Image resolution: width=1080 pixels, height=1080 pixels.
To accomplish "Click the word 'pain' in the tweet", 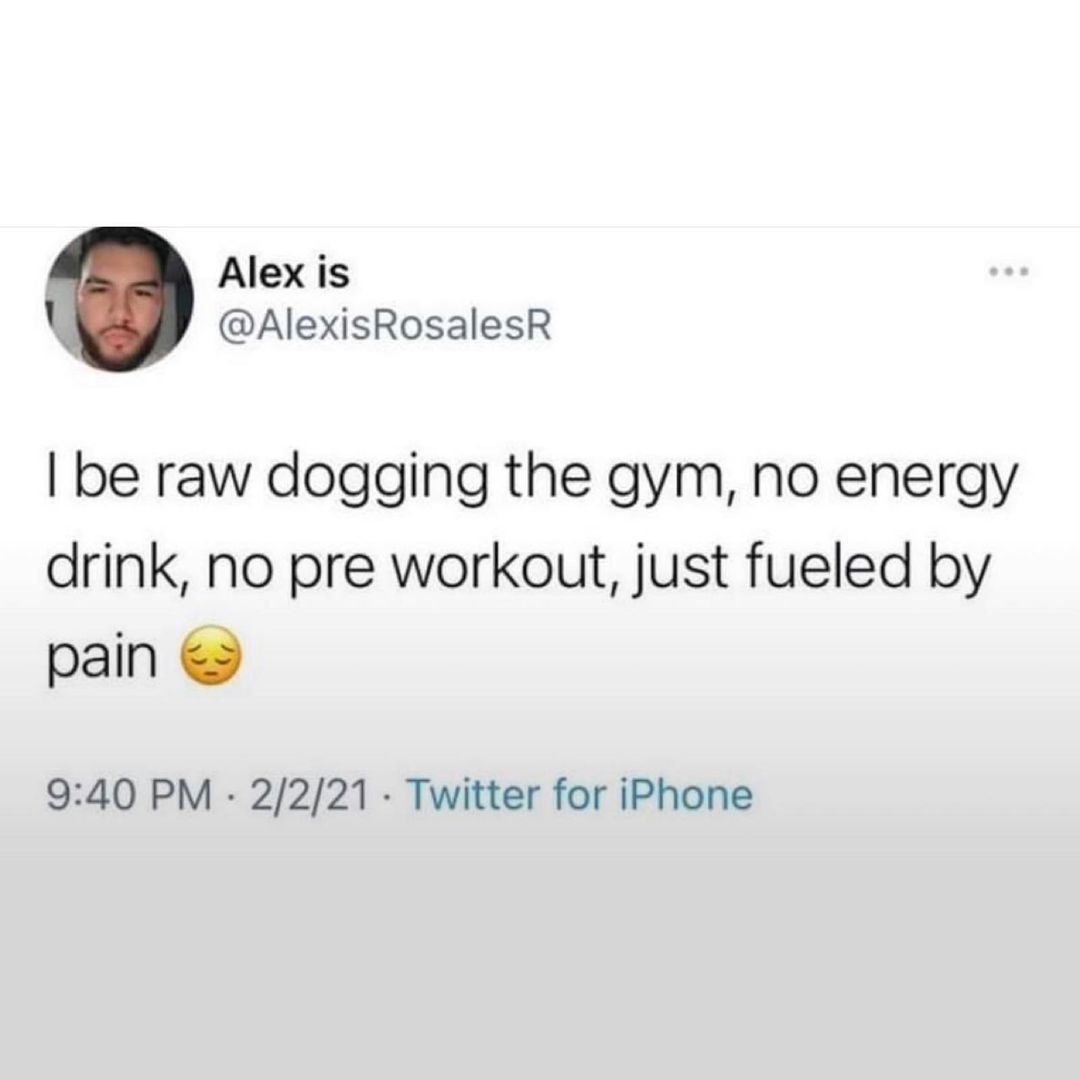I will (102, 660).
